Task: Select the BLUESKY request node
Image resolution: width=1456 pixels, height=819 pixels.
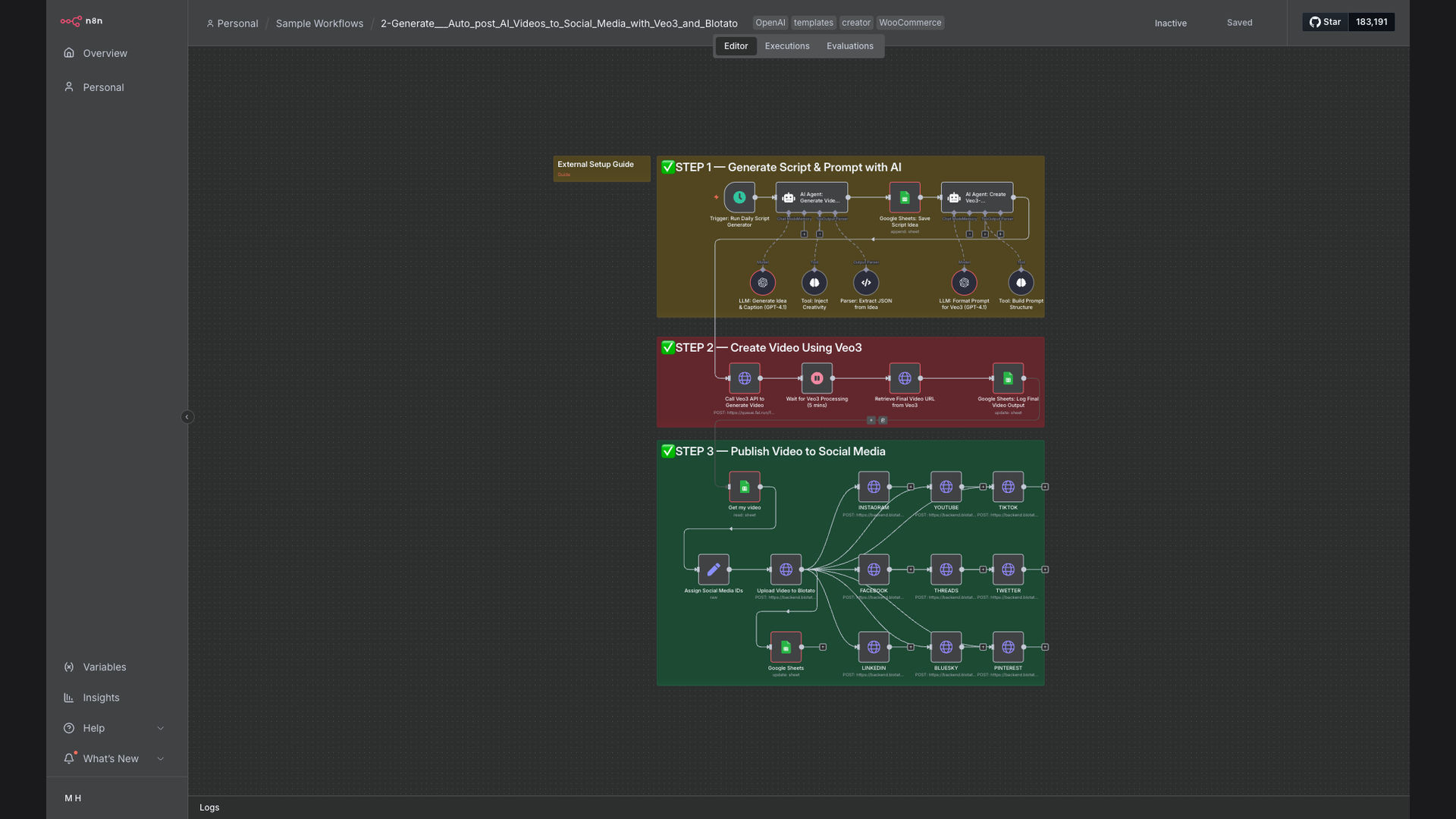Action: [x=946, y=647]
